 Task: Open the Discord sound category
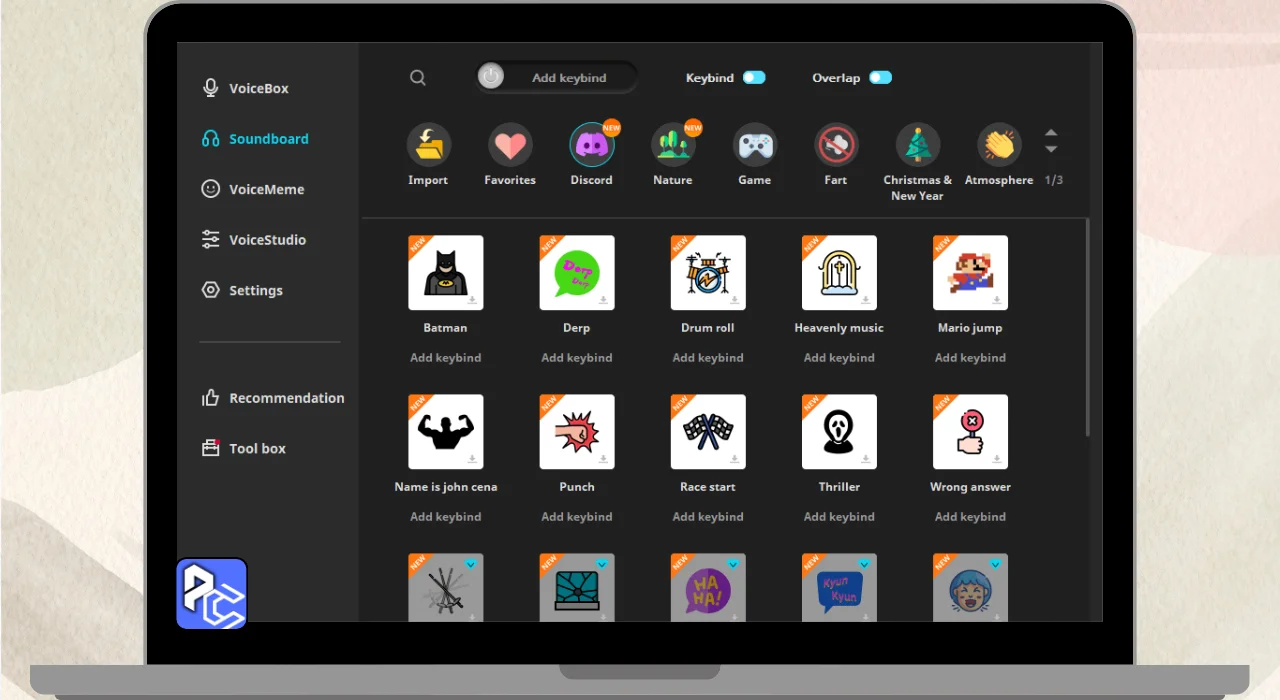[x=591, y=146]
